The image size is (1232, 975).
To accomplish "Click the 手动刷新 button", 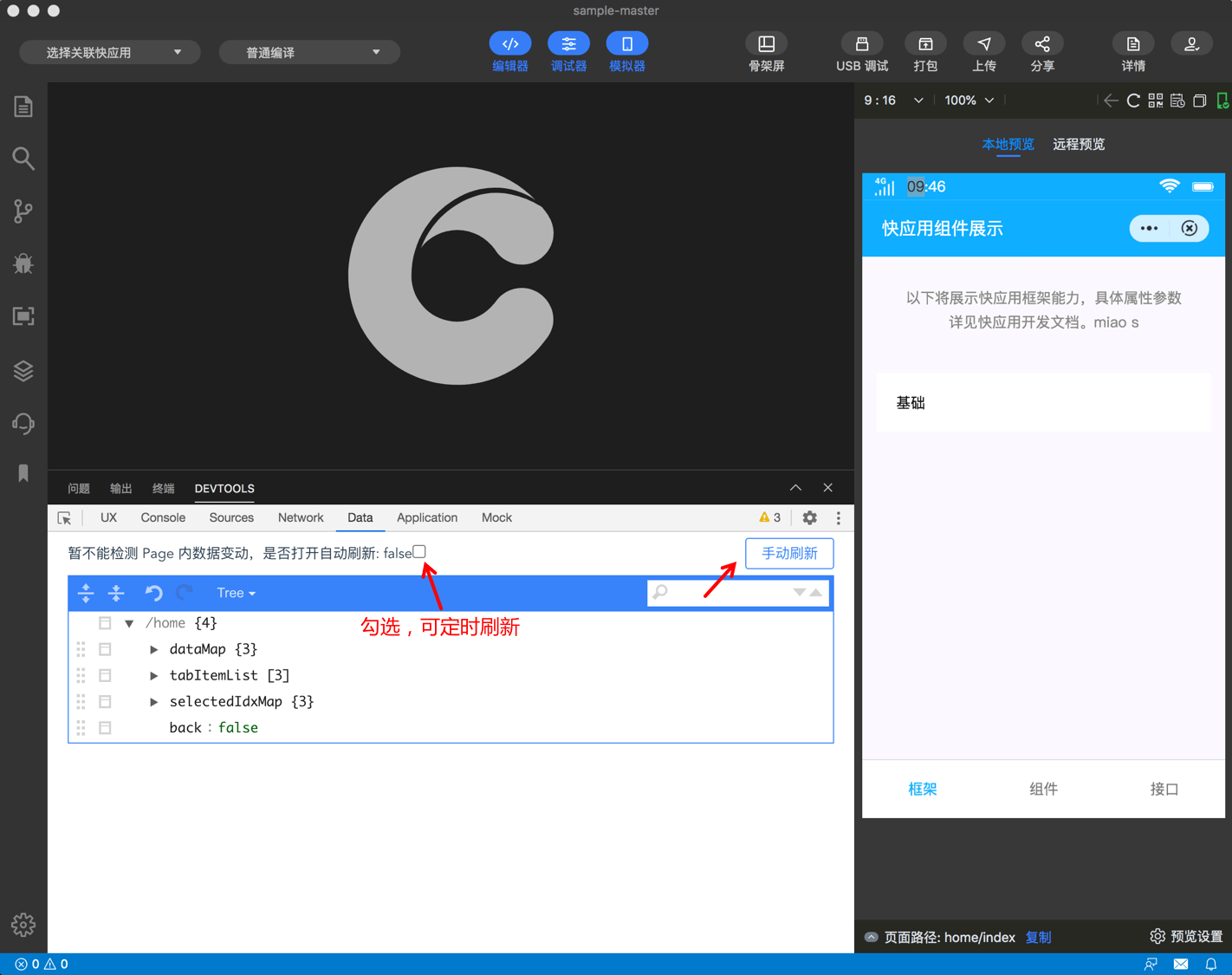I will (788, 553).
